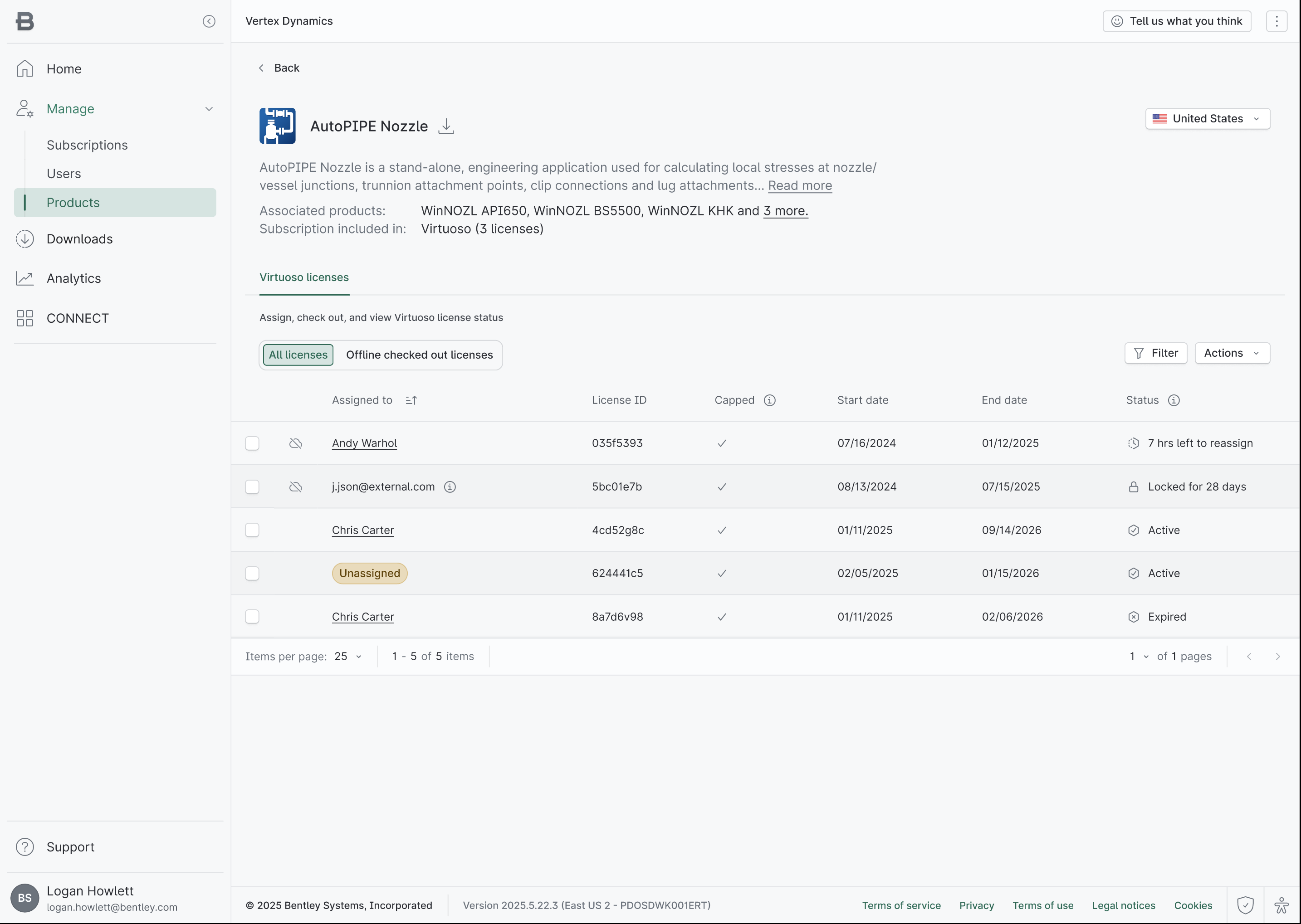Open the page number dropdown
The image size is (1301, 924).
(1139, 657)
